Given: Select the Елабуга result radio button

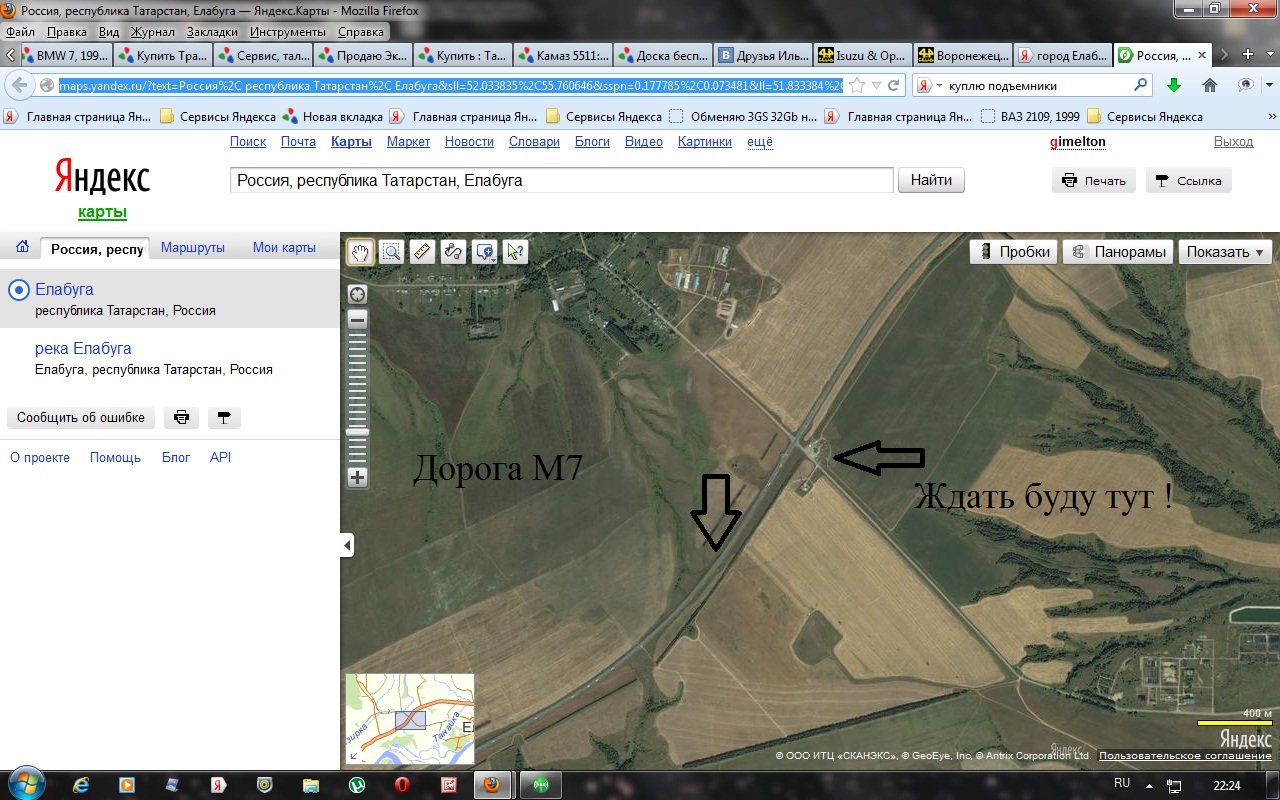Looking at the screenshot, I should coord(18,290).
